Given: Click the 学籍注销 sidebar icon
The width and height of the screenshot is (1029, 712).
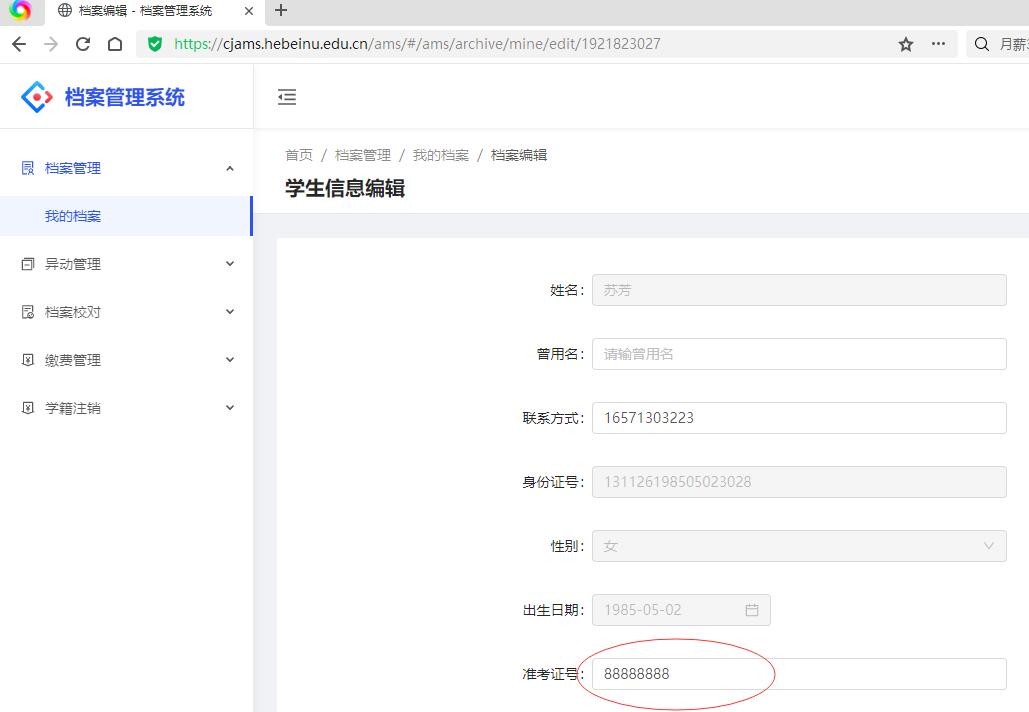Looking at the screenshot, I should (x=28, y=408).
